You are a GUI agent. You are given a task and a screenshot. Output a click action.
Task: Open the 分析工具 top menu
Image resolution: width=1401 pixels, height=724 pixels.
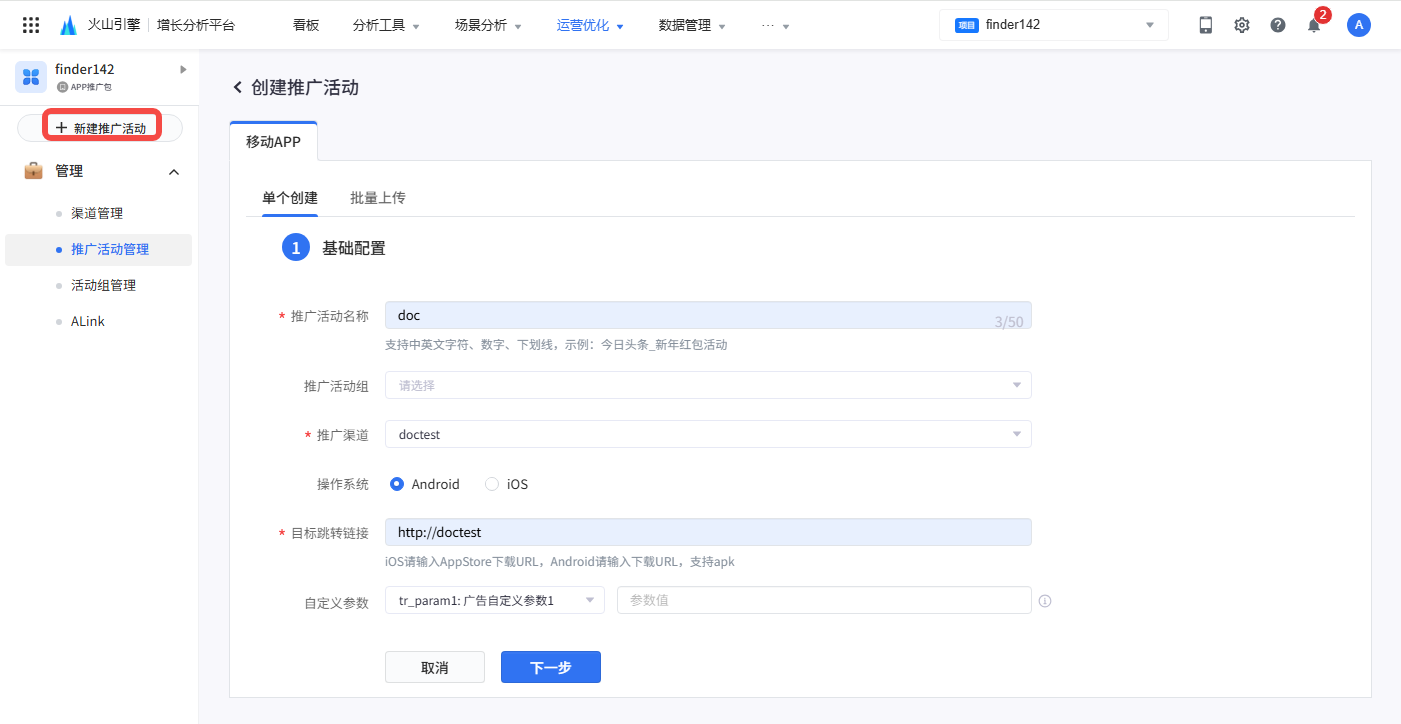(x=385, y=25)
